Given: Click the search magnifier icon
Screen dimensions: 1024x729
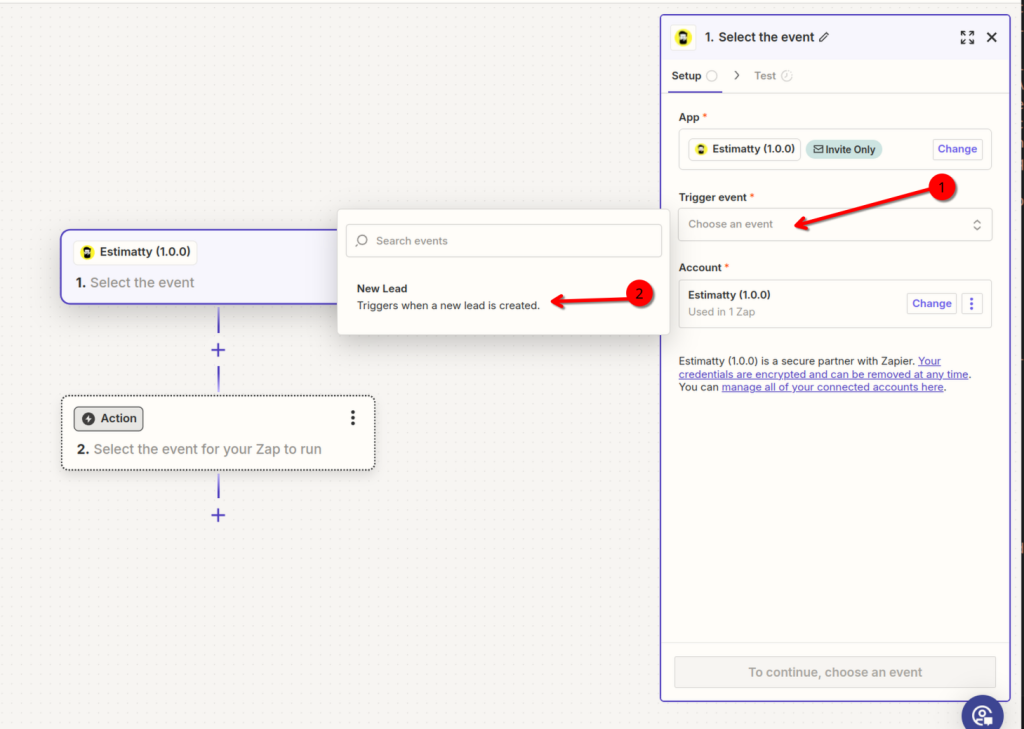Looking at the screenshot, I should tap(361, 240).
